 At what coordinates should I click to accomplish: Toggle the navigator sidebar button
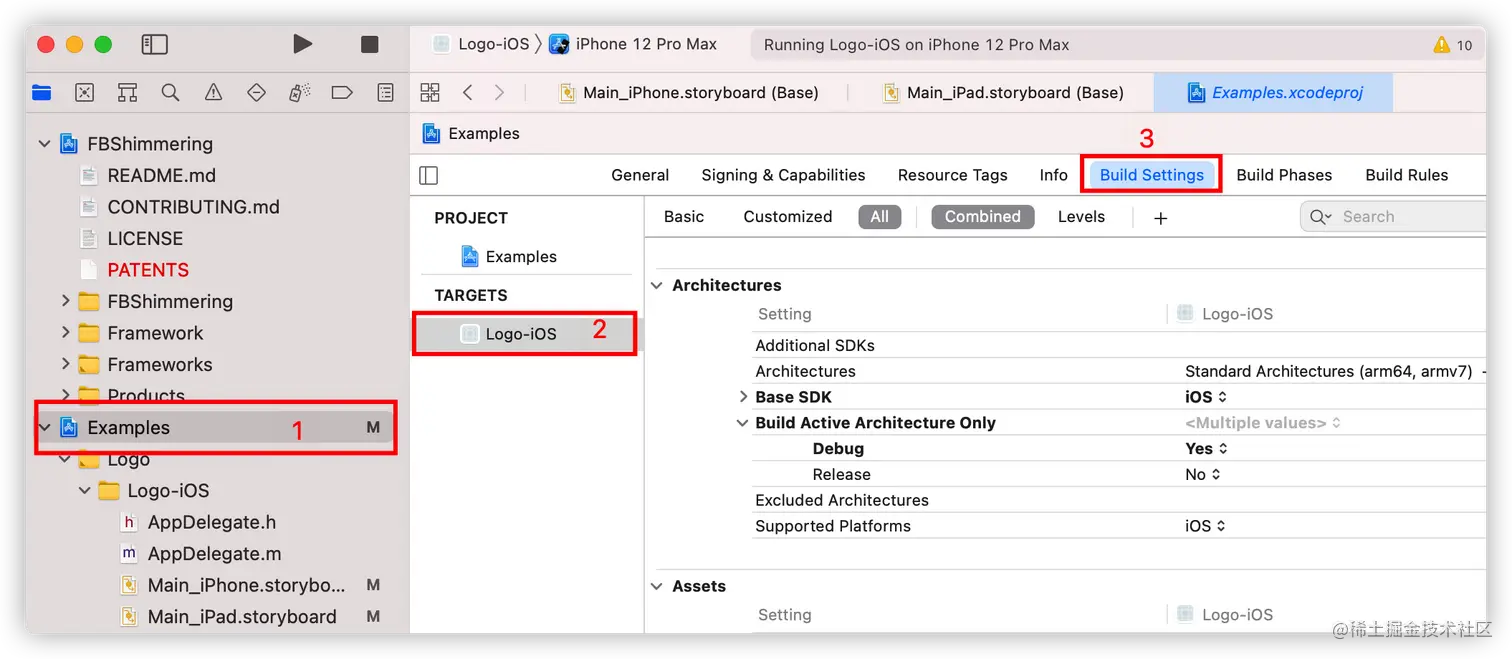tap(154, 44)
